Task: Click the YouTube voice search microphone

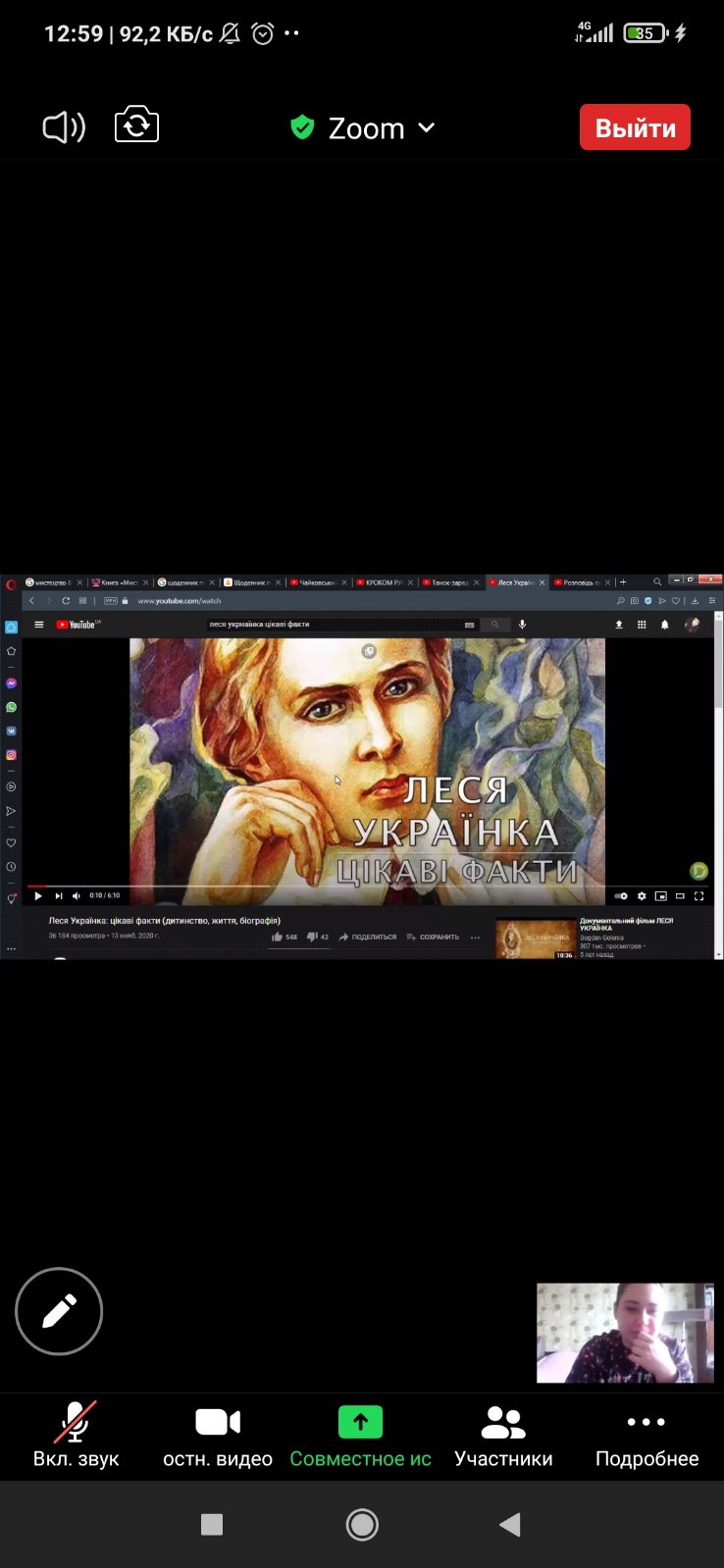Action: pyautogui.click(x=522, y=624)
